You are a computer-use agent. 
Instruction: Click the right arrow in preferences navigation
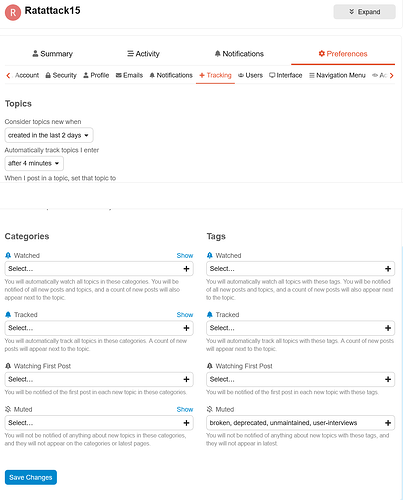[392, 76]
